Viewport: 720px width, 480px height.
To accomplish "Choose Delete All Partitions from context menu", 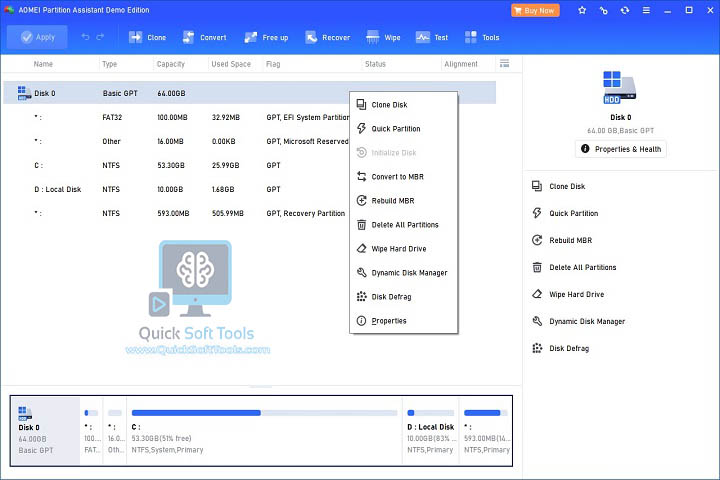I will point(403,225).
